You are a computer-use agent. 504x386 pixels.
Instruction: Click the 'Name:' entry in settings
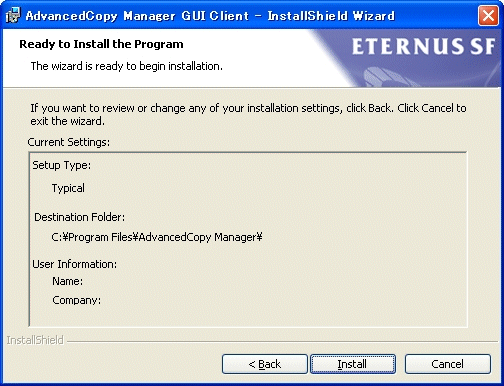[x=68, y=281]
